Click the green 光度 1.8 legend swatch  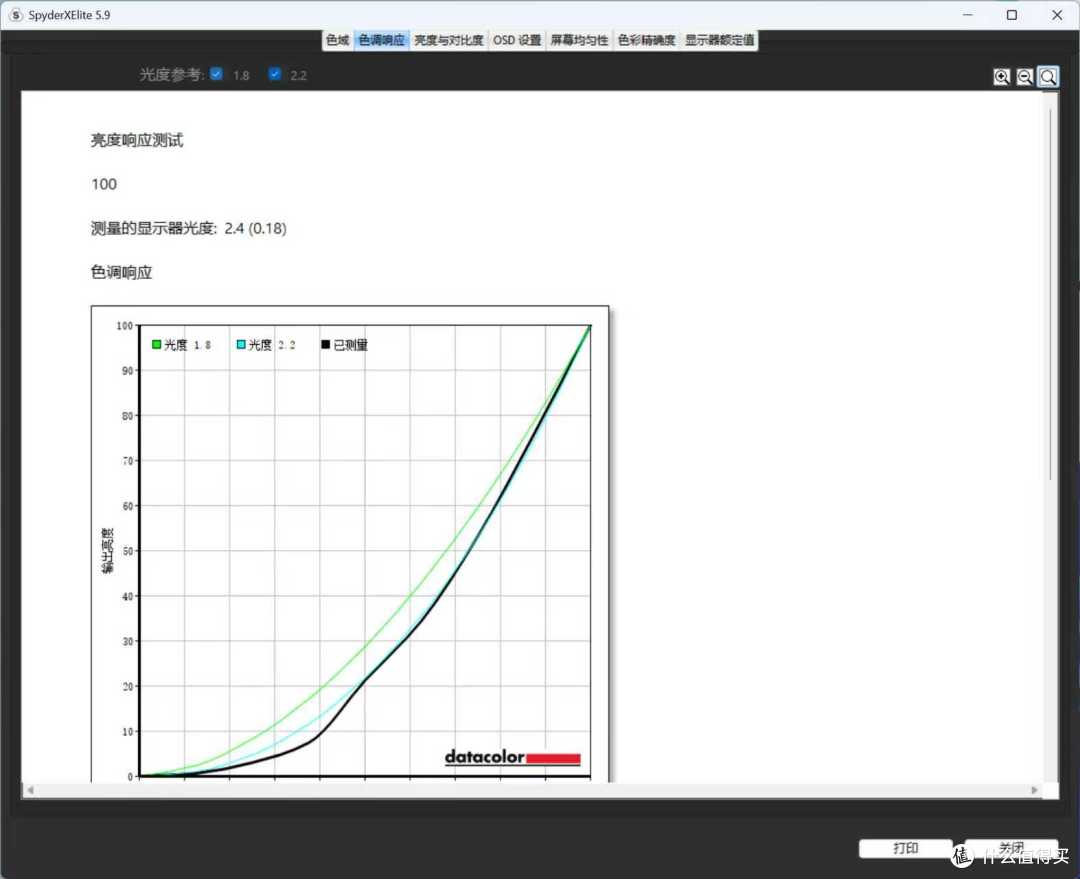coord(156,344)
